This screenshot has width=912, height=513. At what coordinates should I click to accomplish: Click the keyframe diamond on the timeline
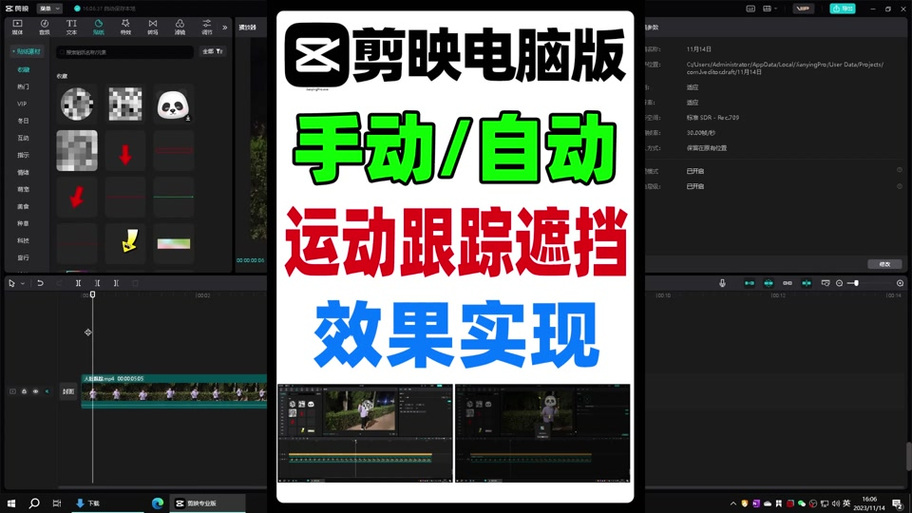coord(88,333)
